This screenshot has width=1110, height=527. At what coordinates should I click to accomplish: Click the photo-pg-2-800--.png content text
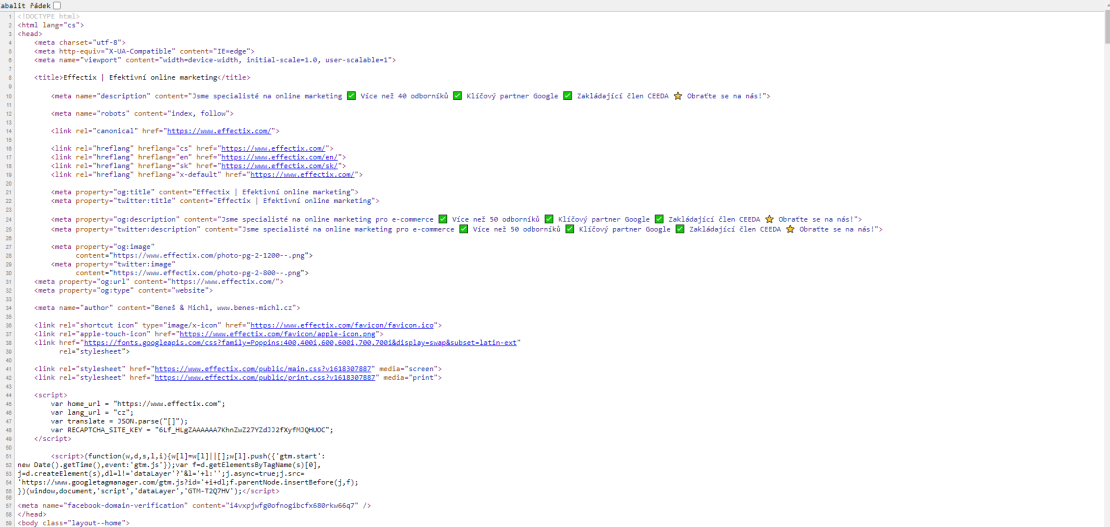click(192, 272)
